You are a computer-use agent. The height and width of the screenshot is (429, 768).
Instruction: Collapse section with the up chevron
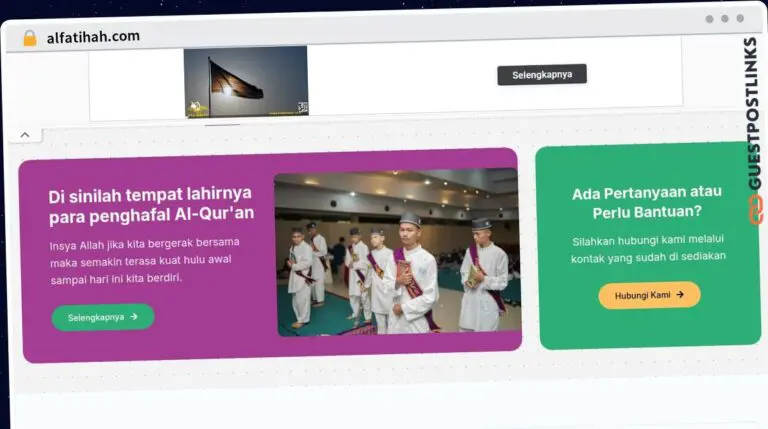coord(25,135)
